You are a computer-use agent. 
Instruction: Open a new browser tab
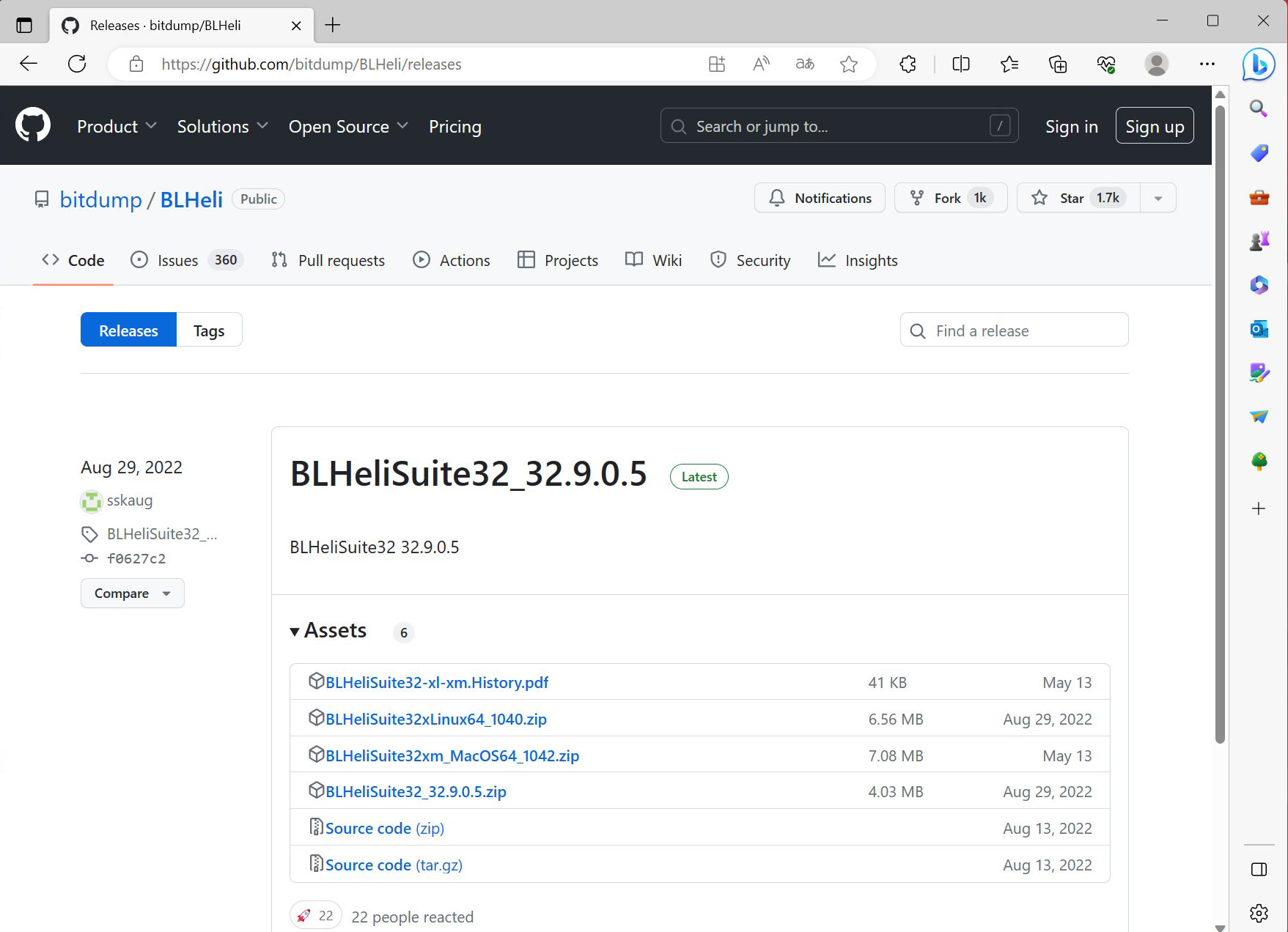tap(333, 25)
